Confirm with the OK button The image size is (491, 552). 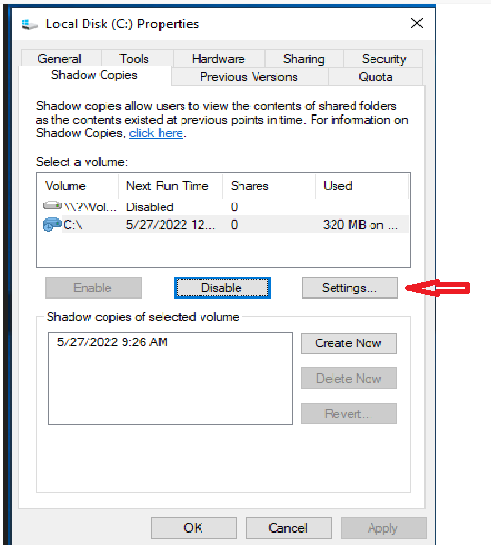(x=194, y=528)
